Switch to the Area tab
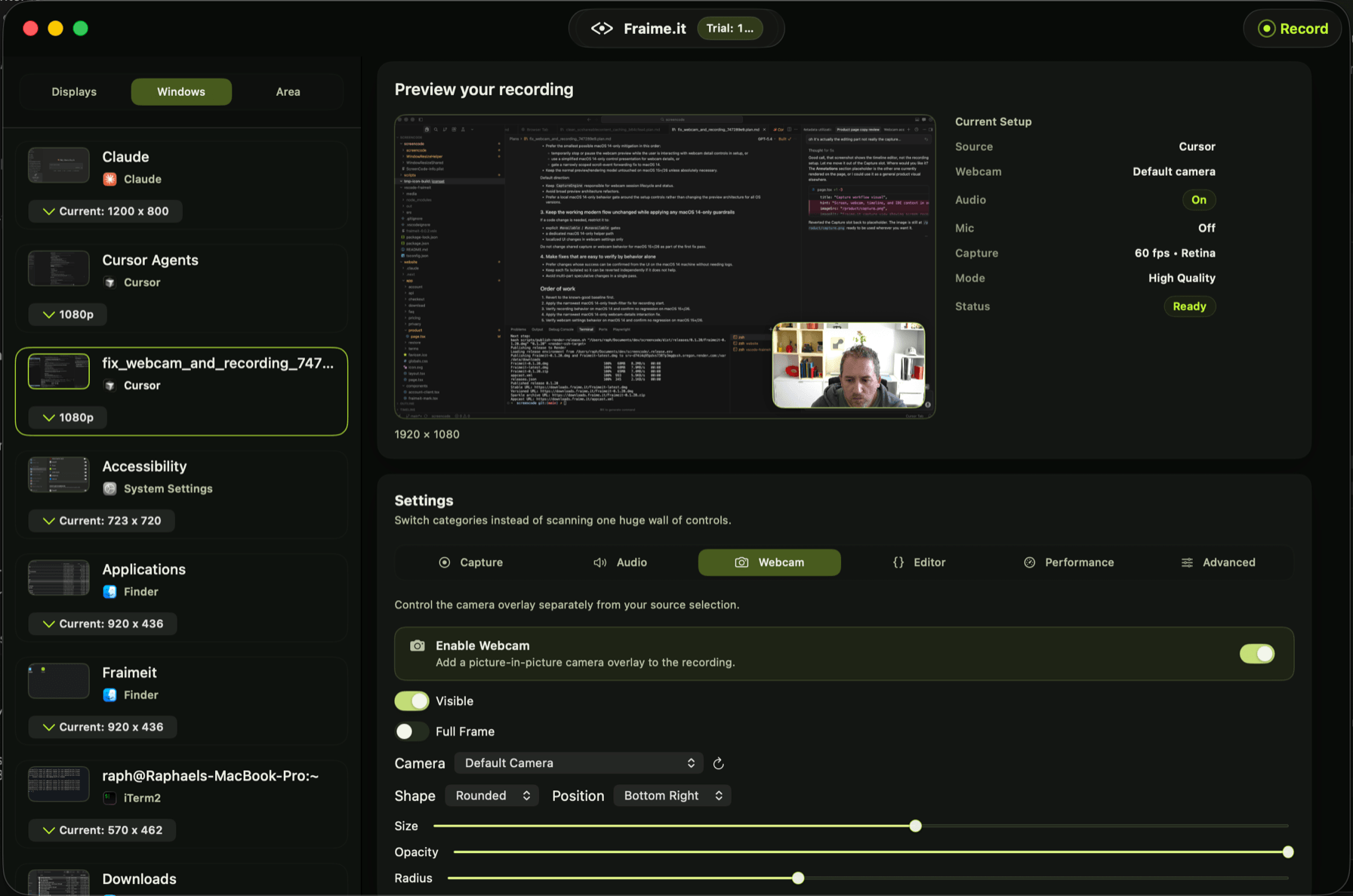The height and width of the screenshot is (896, 1353). pos(288,92)
